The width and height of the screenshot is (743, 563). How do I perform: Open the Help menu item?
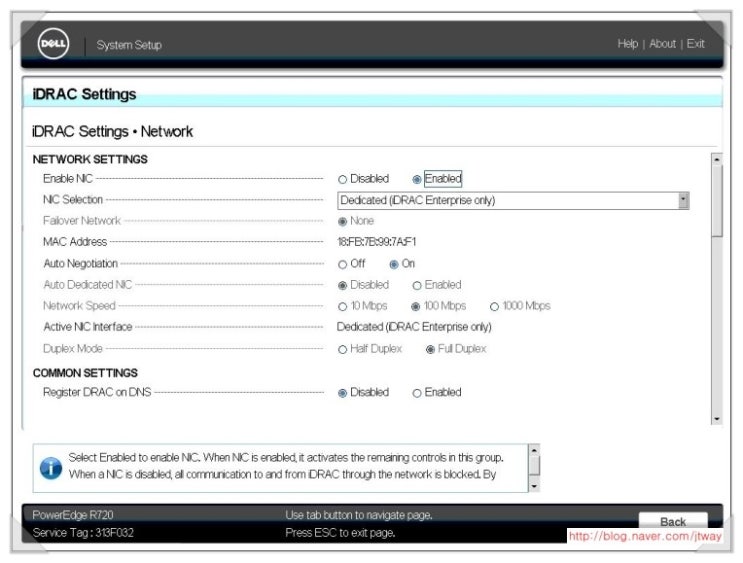627,44
